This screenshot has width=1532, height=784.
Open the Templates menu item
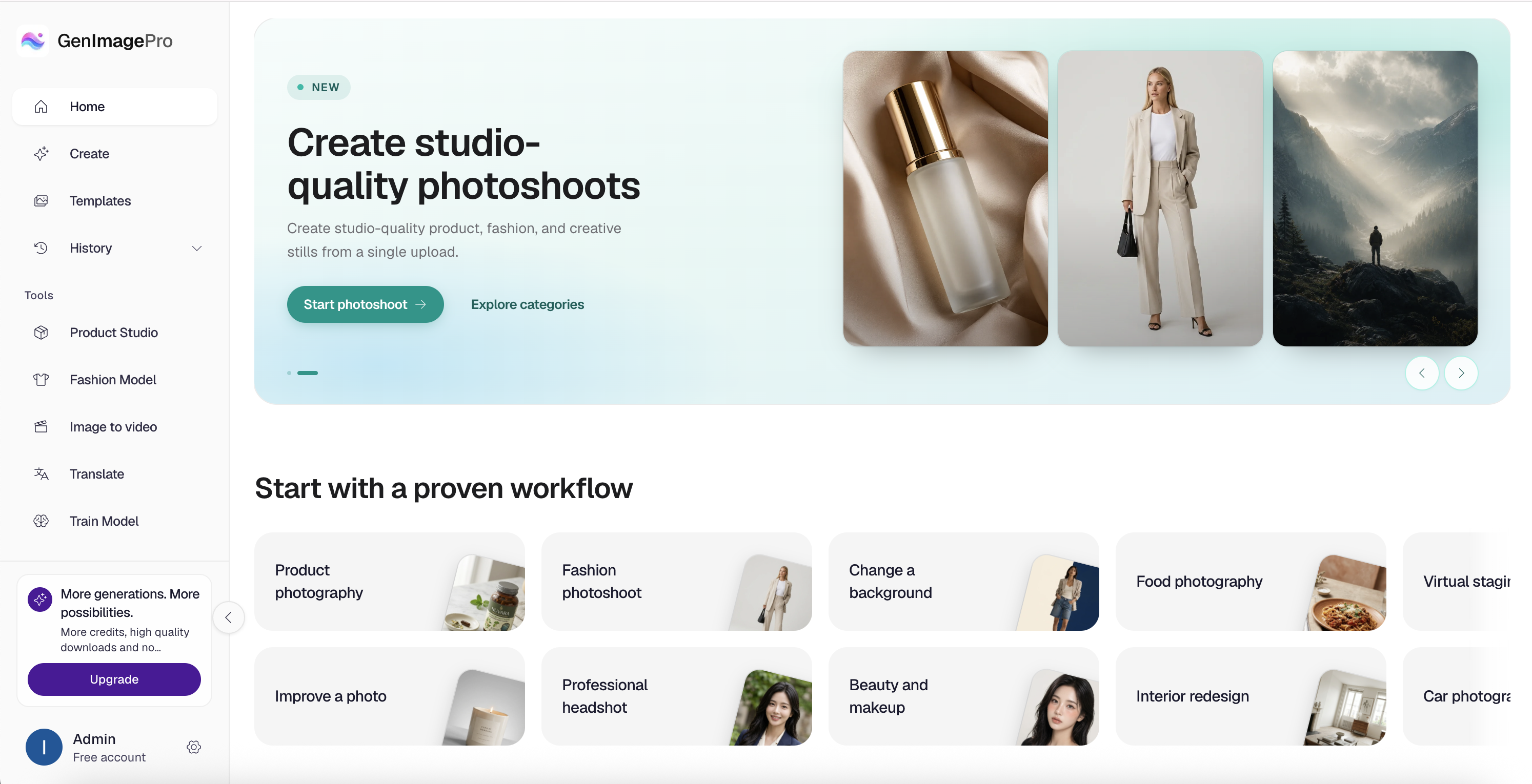[x=115, y=201]
